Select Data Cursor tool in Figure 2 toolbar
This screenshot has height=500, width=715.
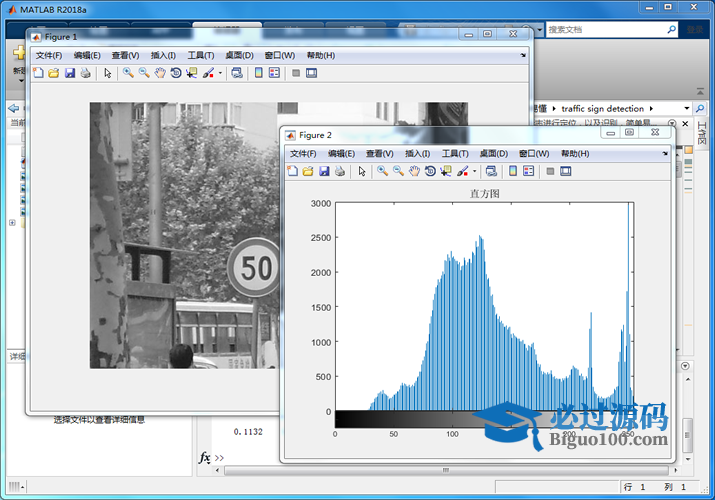(445, 171)
